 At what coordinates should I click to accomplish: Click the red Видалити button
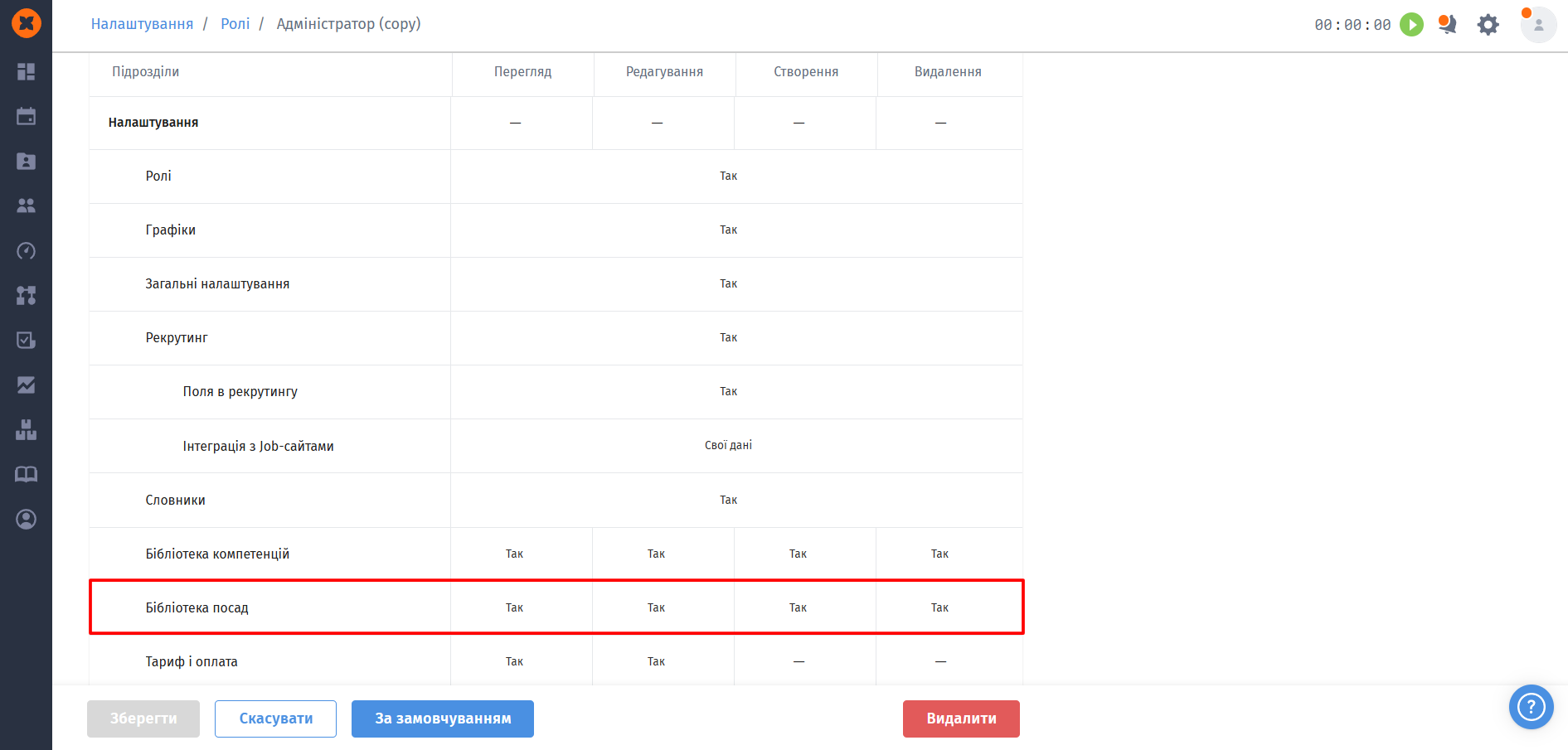[961, 719]
